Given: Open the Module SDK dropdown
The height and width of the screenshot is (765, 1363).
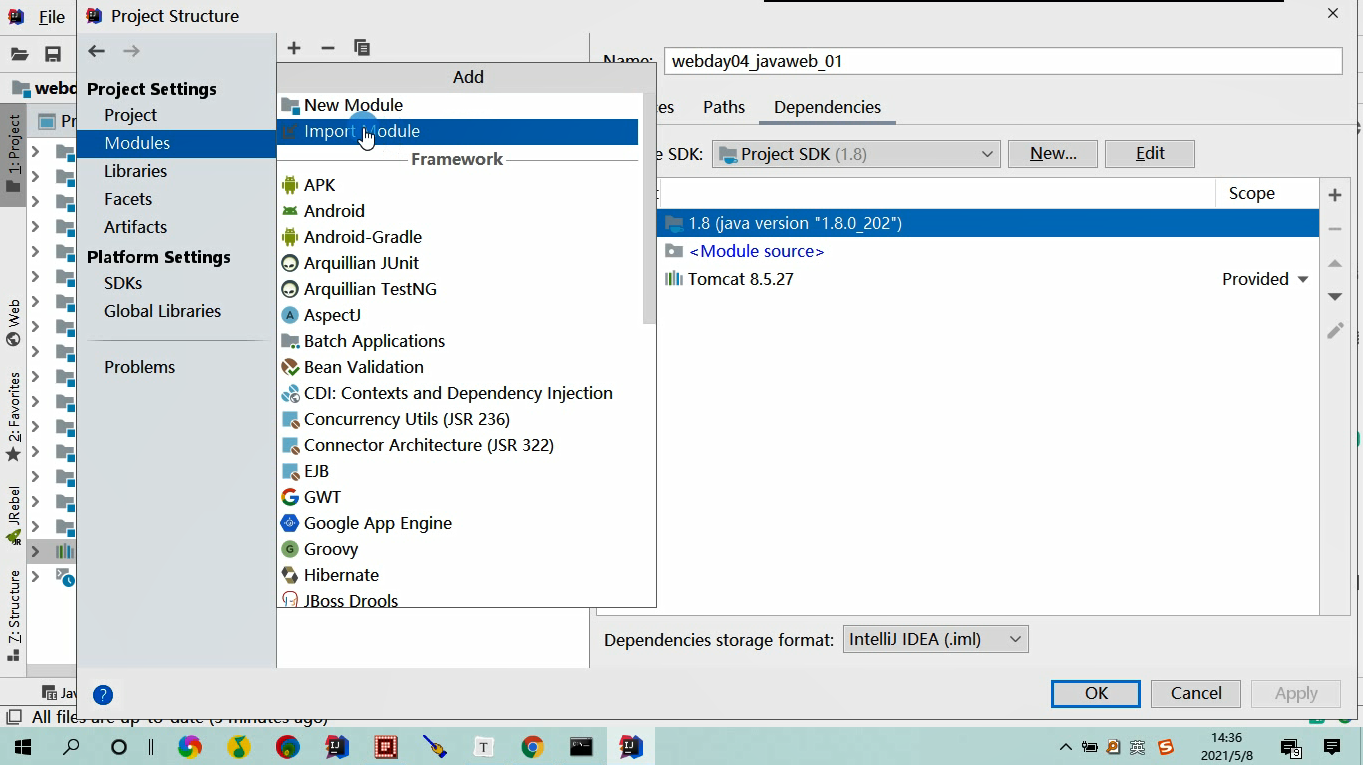Looking at the screenshot, I should click(x=856, y=153).
